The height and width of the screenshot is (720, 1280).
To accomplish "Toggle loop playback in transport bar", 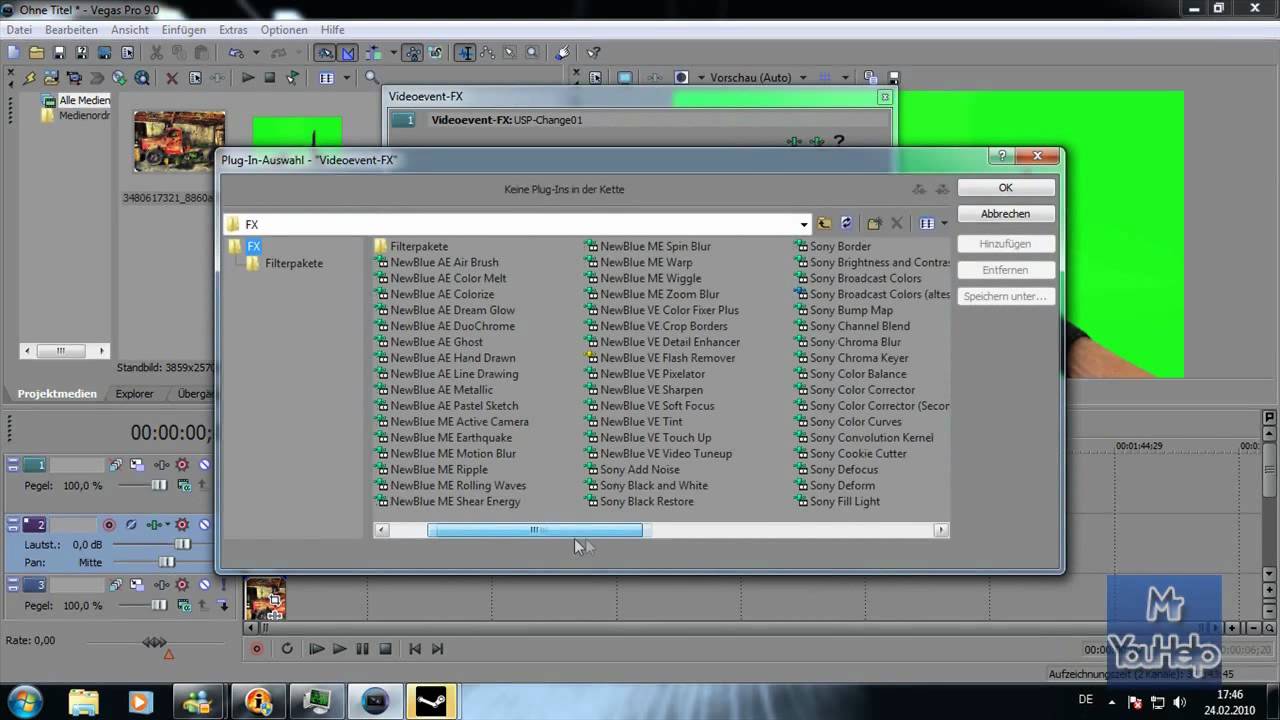I will (x=287, y=649).
